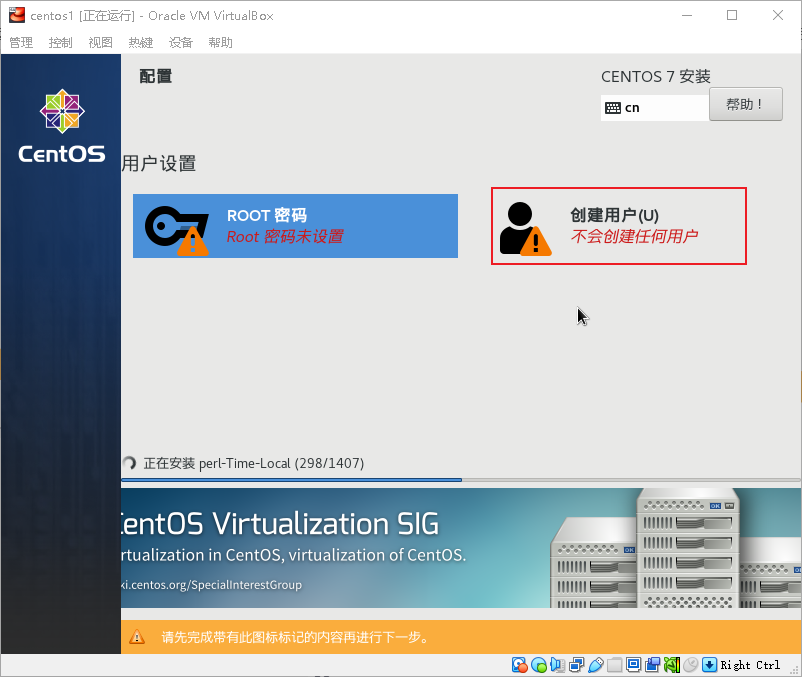Click the recording status icon
The width and height of the screenshot is (802, 677).
point(653,664)
